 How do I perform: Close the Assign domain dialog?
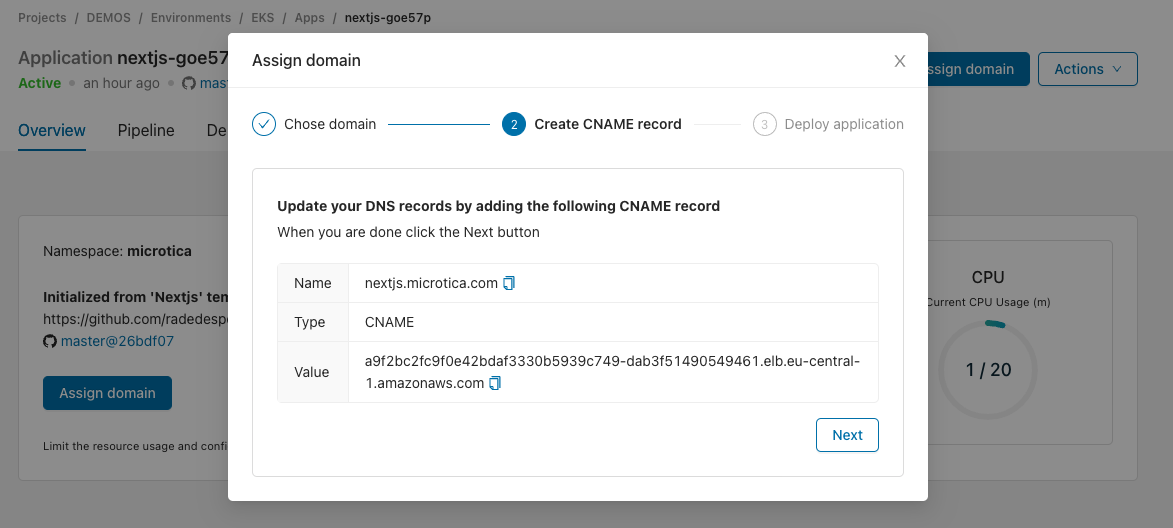900,61
